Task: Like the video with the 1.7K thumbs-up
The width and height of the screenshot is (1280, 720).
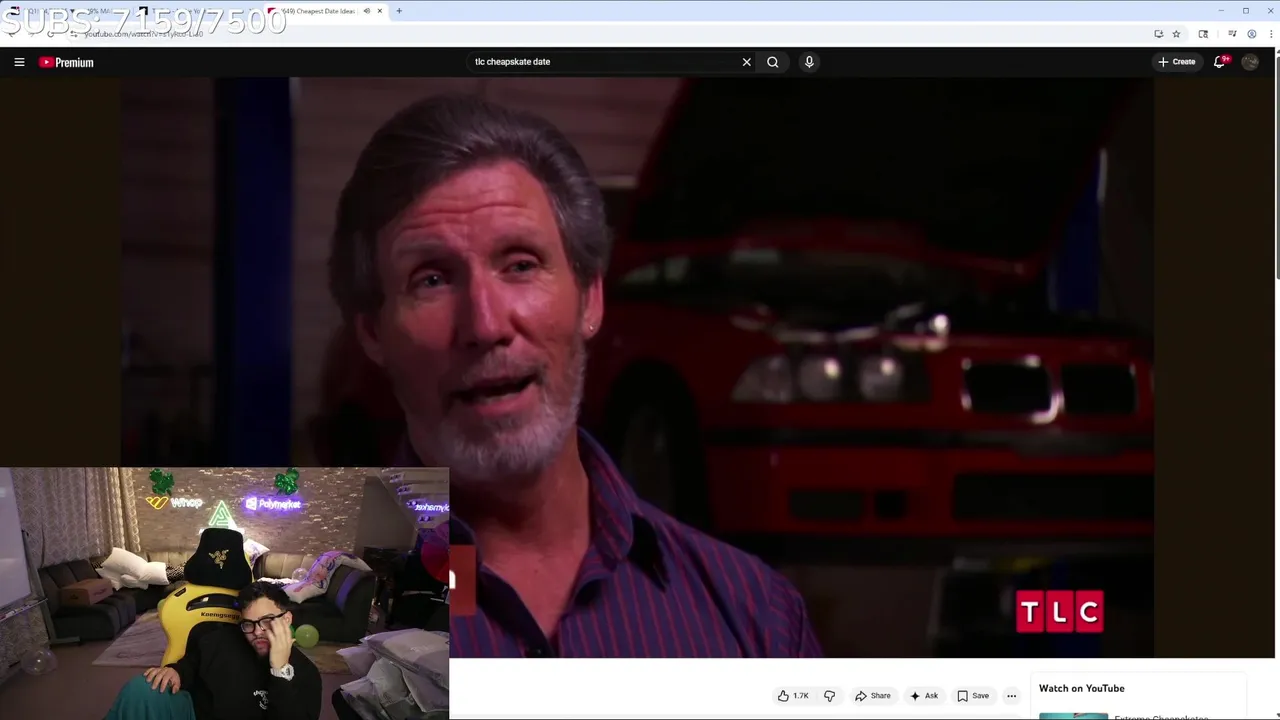Action: [793, 696]
